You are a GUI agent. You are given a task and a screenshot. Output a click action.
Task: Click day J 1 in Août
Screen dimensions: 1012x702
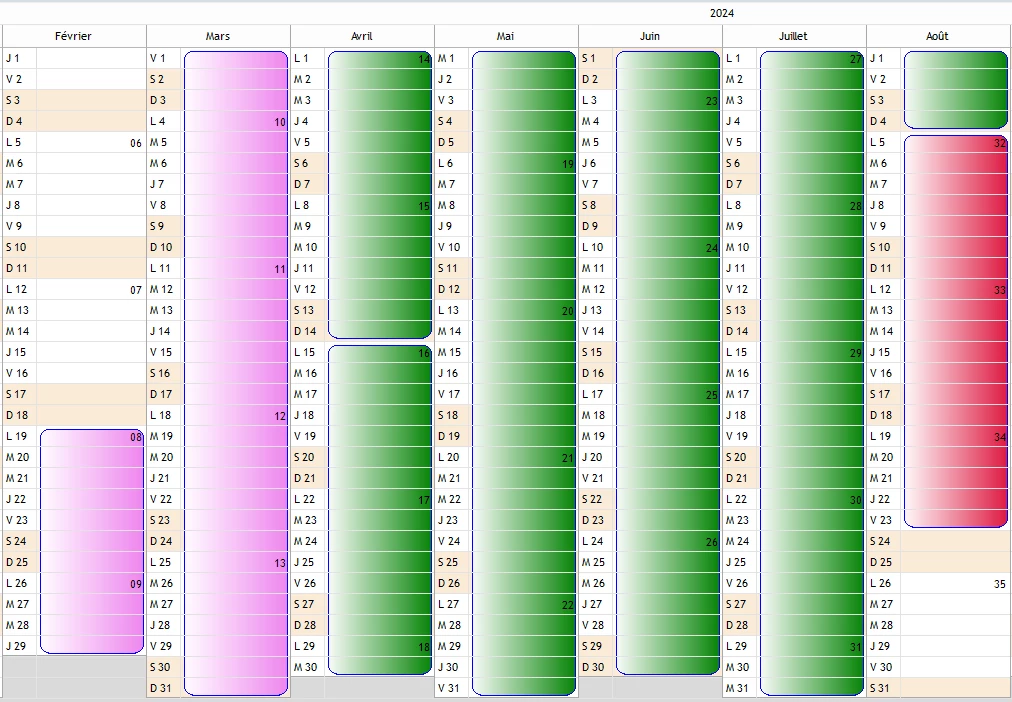pyautogui.click(x=876, y=59)
